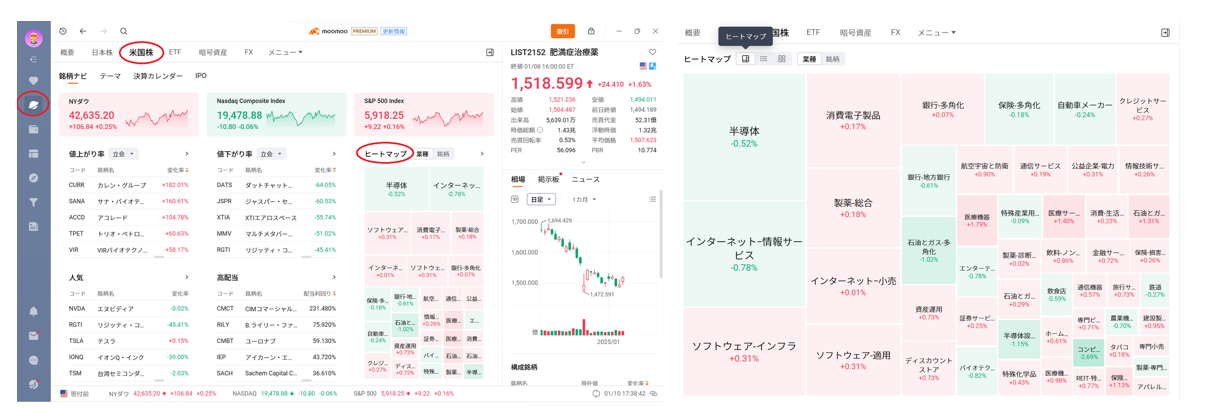The image size is (1207, 408).
Task: Open the circled ヒートマップ heading link
Action: click(385, 154)
